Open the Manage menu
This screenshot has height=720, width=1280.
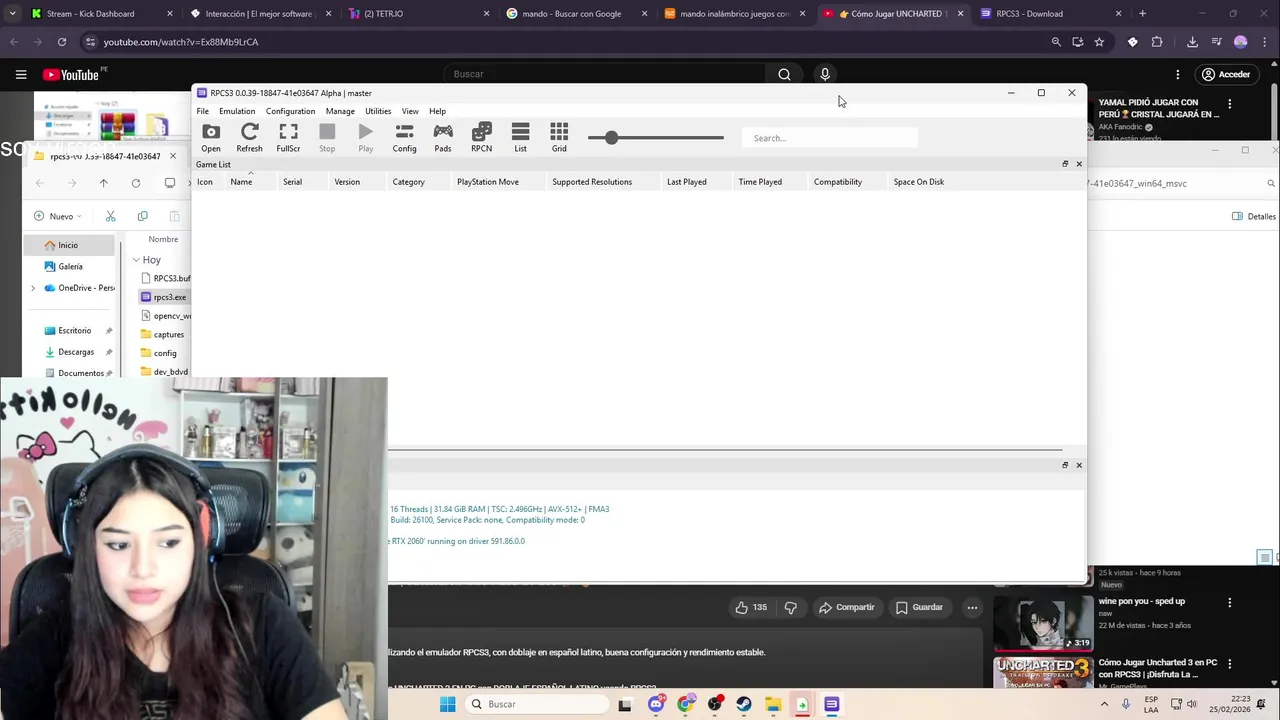point(340,111)
